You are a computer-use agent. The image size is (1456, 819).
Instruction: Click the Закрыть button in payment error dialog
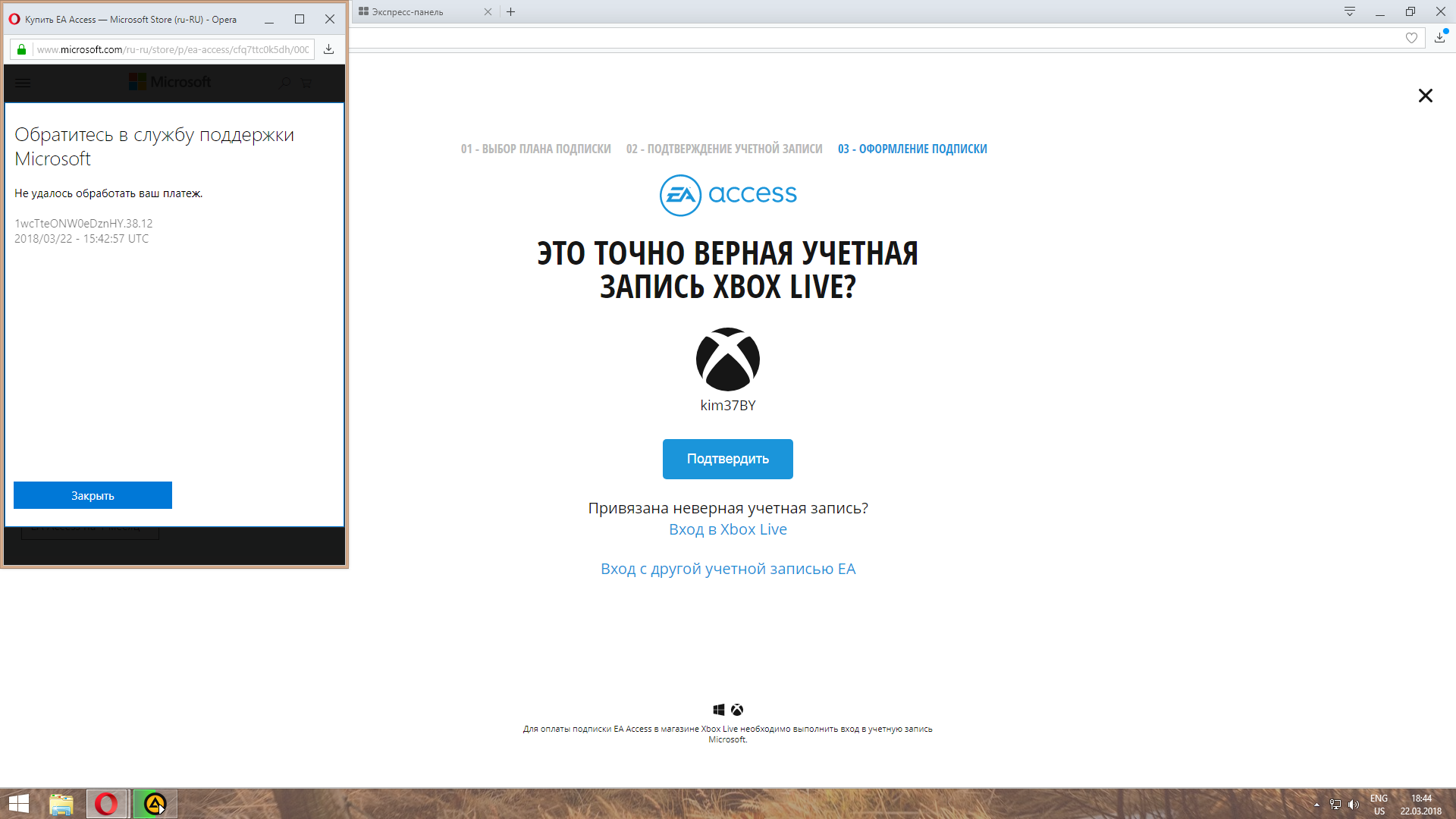coord(93,495)
